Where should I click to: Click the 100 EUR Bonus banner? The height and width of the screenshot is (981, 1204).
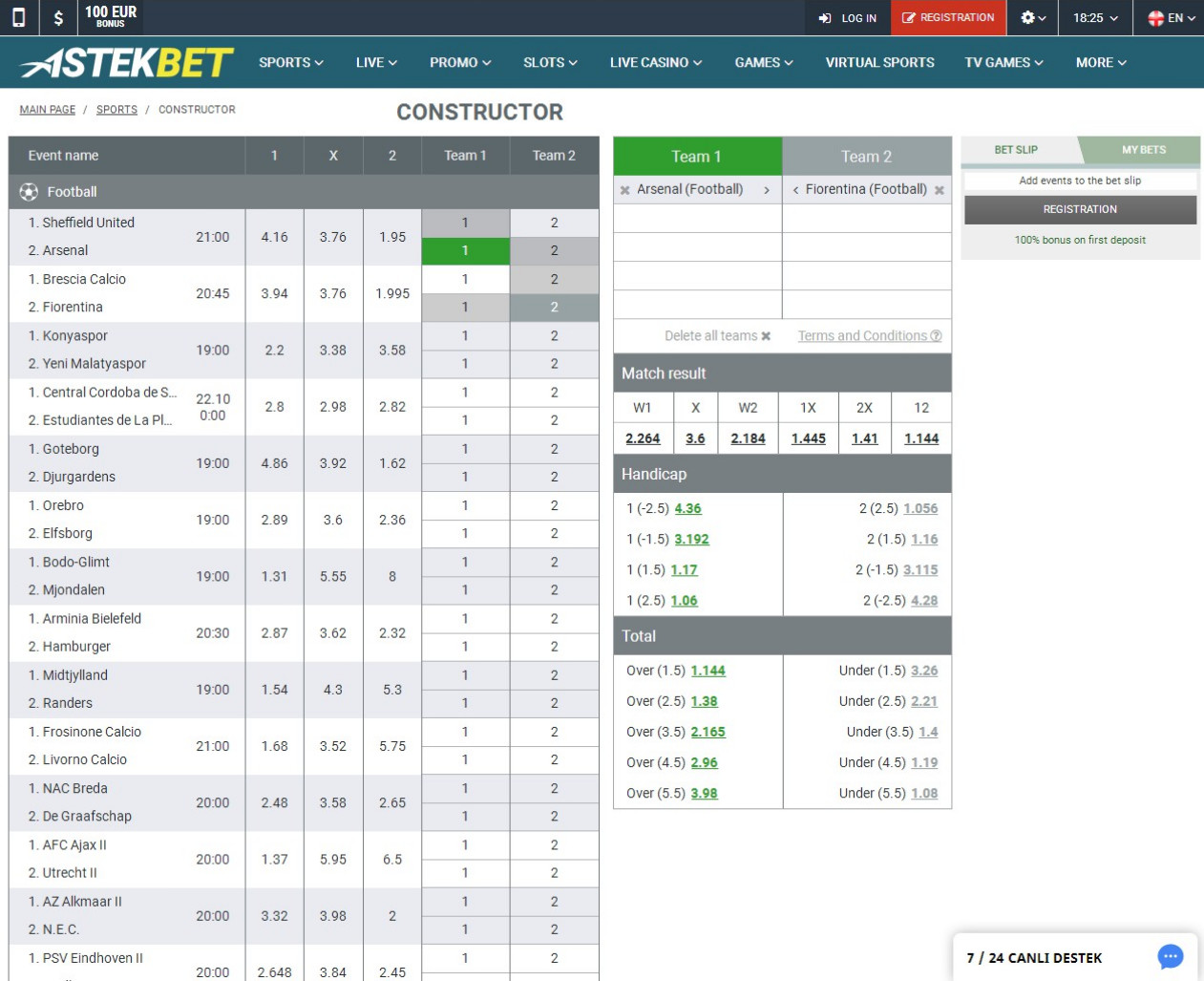click(111, 16)
